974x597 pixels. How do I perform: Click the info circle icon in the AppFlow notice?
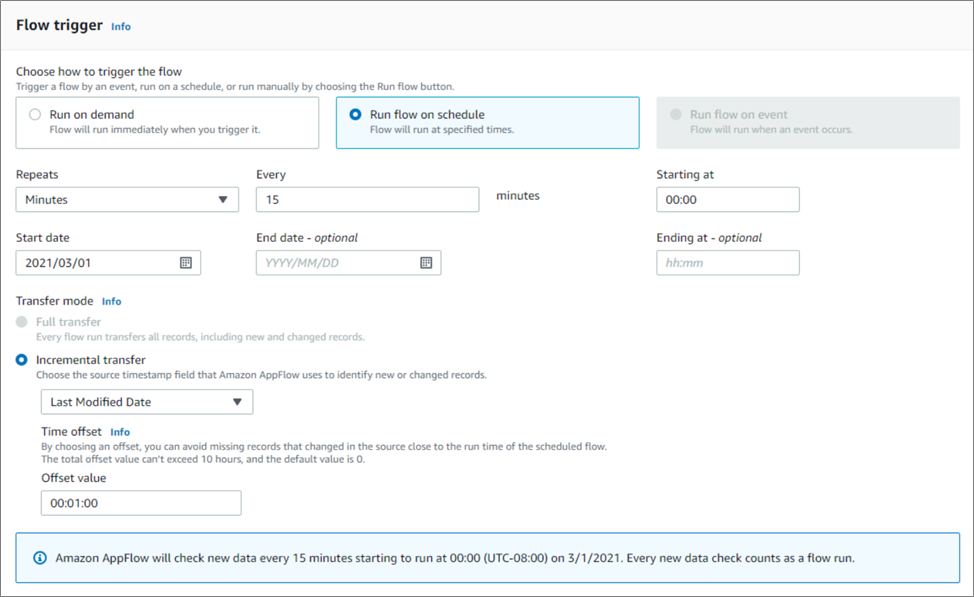tap(40, 558)
